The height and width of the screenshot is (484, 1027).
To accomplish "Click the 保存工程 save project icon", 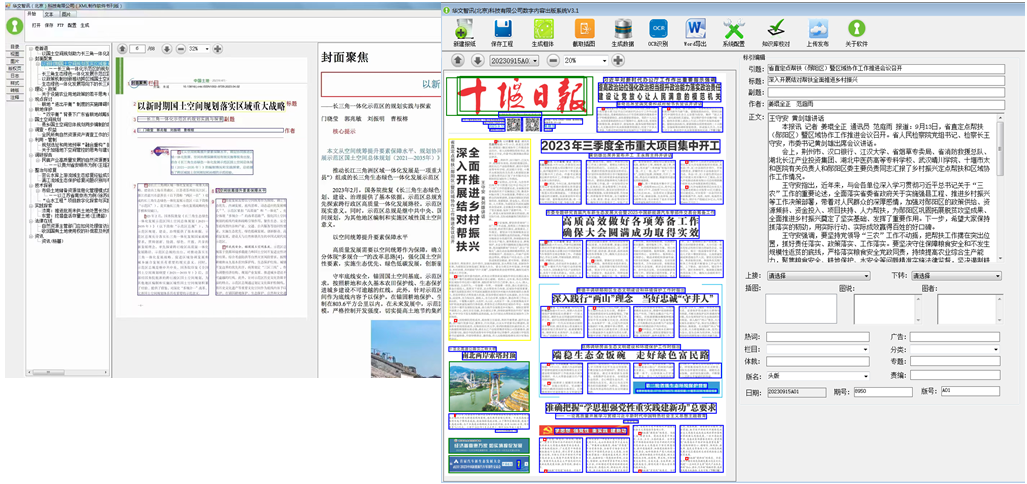I will click(503, 32).
